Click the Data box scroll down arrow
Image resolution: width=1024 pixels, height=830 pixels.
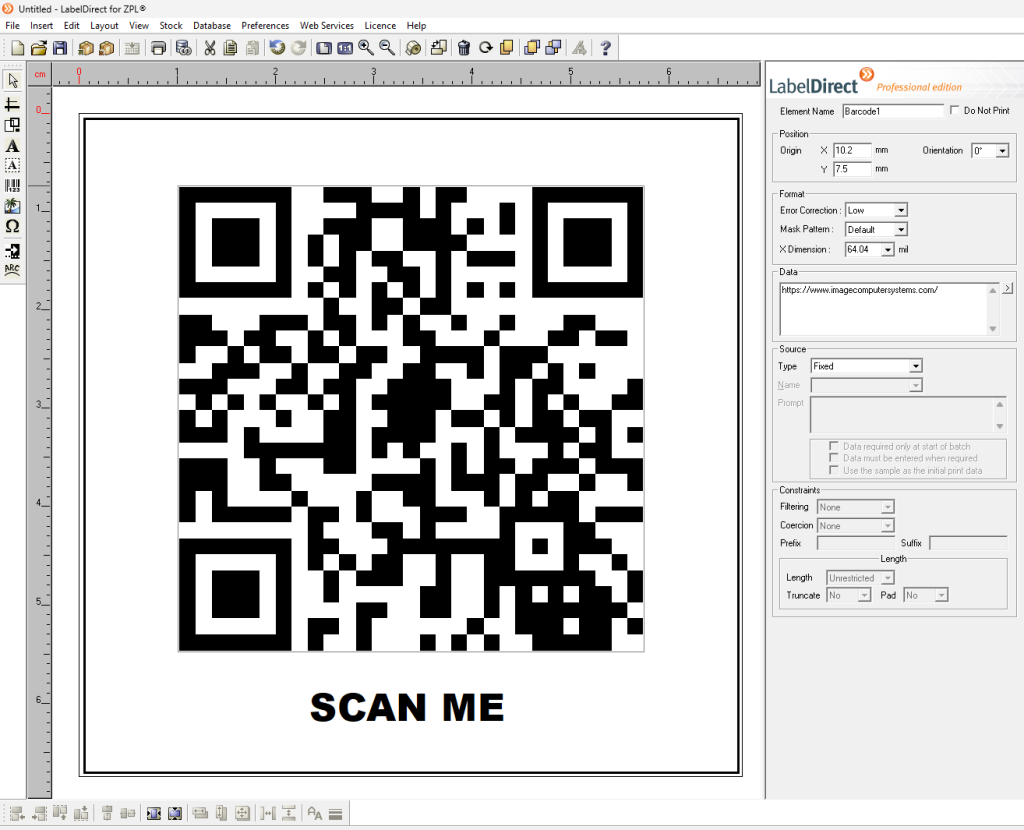(x=993, y=329)
